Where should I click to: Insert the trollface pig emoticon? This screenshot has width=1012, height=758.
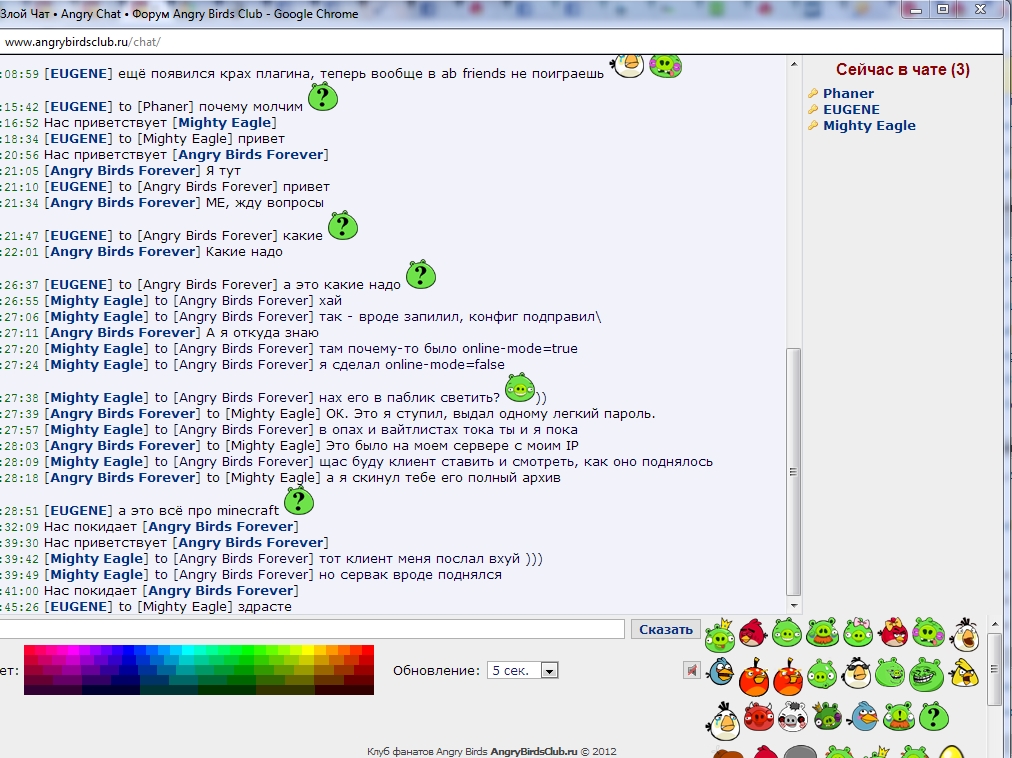click(926, 674)
